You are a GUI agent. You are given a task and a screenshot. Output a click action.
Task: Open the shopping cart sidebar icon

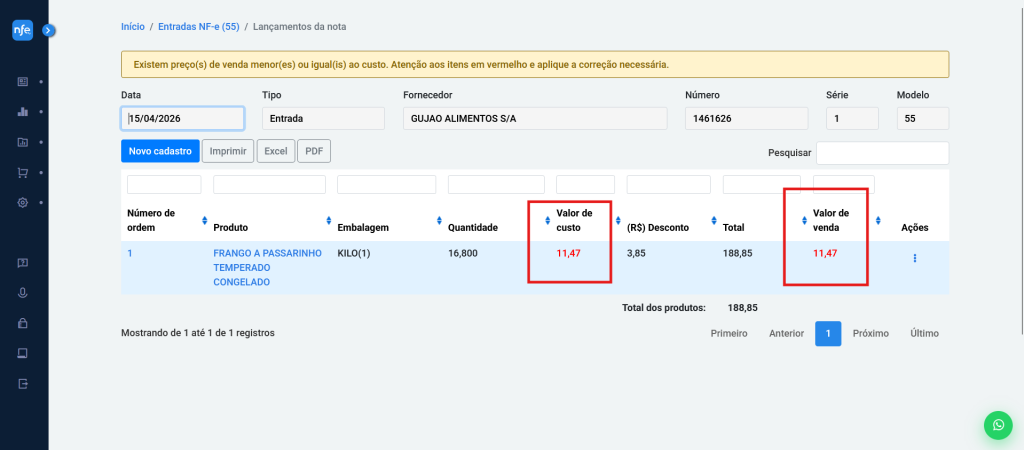[x=23, y=173]
